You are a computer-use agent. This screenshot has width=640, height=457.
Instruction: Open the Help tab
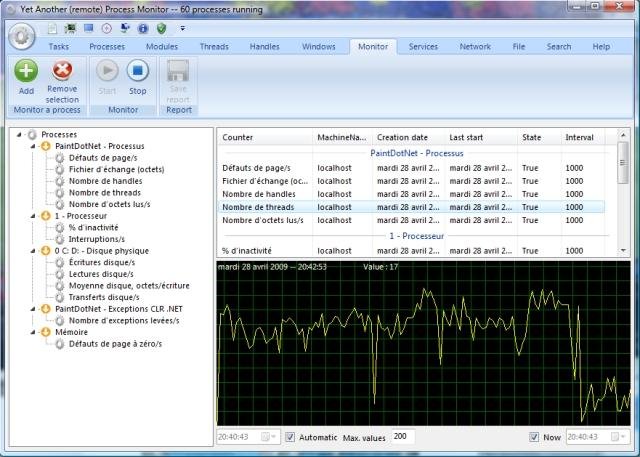601,47
